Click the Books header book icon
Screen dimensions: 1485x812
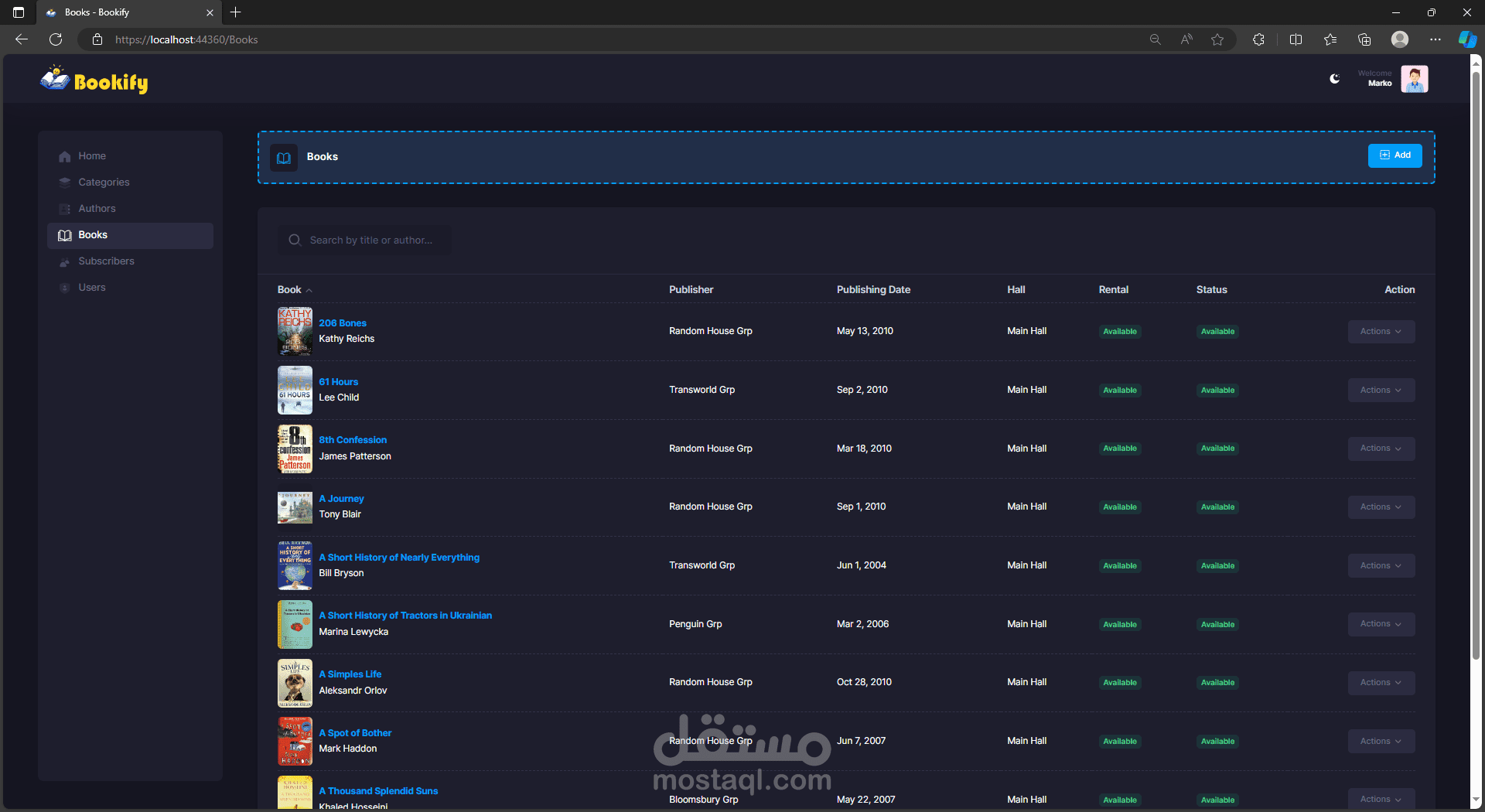284,157
